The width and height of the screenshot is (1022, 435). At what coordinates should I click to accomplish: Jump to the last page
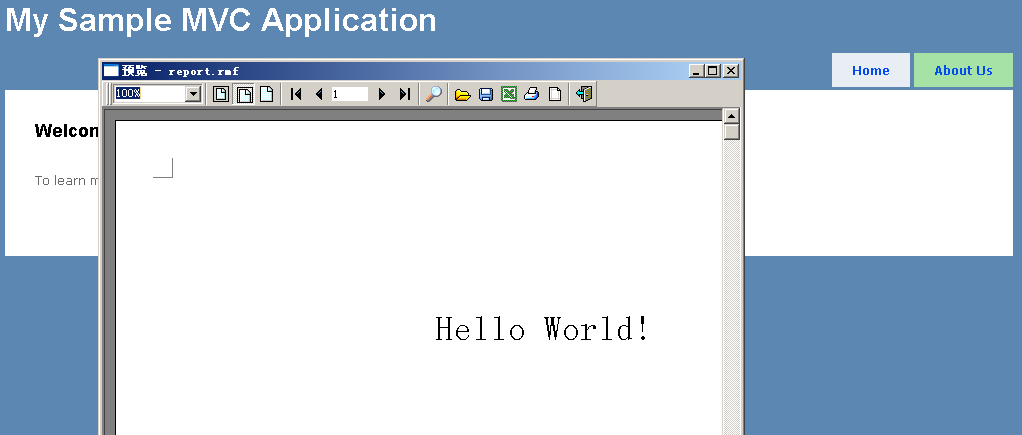404,94
